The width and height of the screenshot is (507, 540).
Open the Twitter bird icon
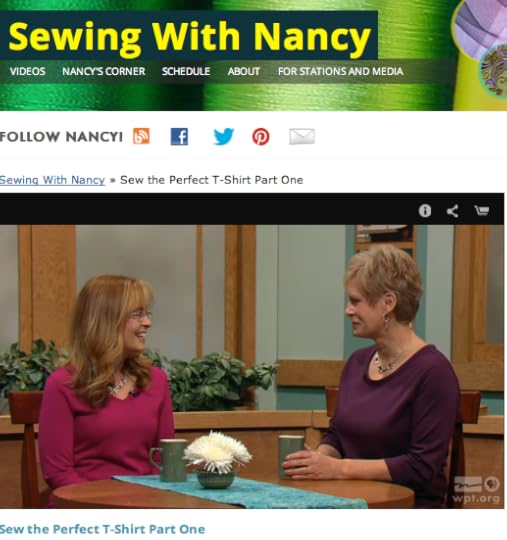[224, 136]
